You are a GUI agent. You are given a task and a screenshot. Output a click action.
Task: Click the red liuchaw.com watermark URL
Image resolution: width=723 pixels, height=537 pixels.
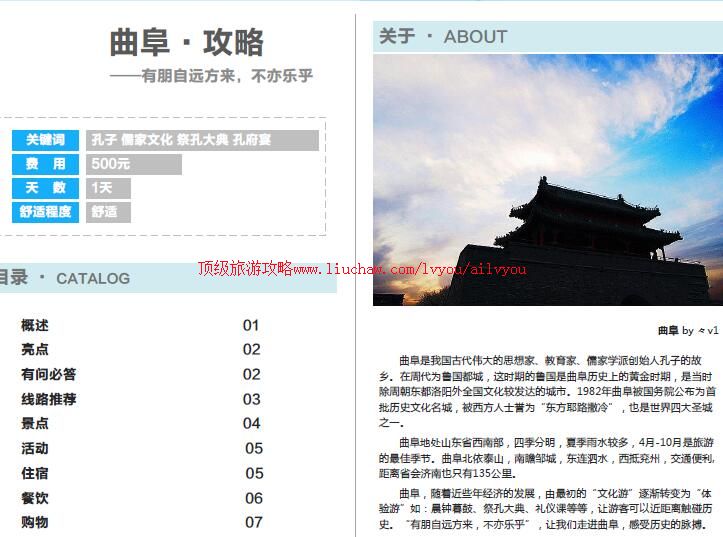coord(361,269)
